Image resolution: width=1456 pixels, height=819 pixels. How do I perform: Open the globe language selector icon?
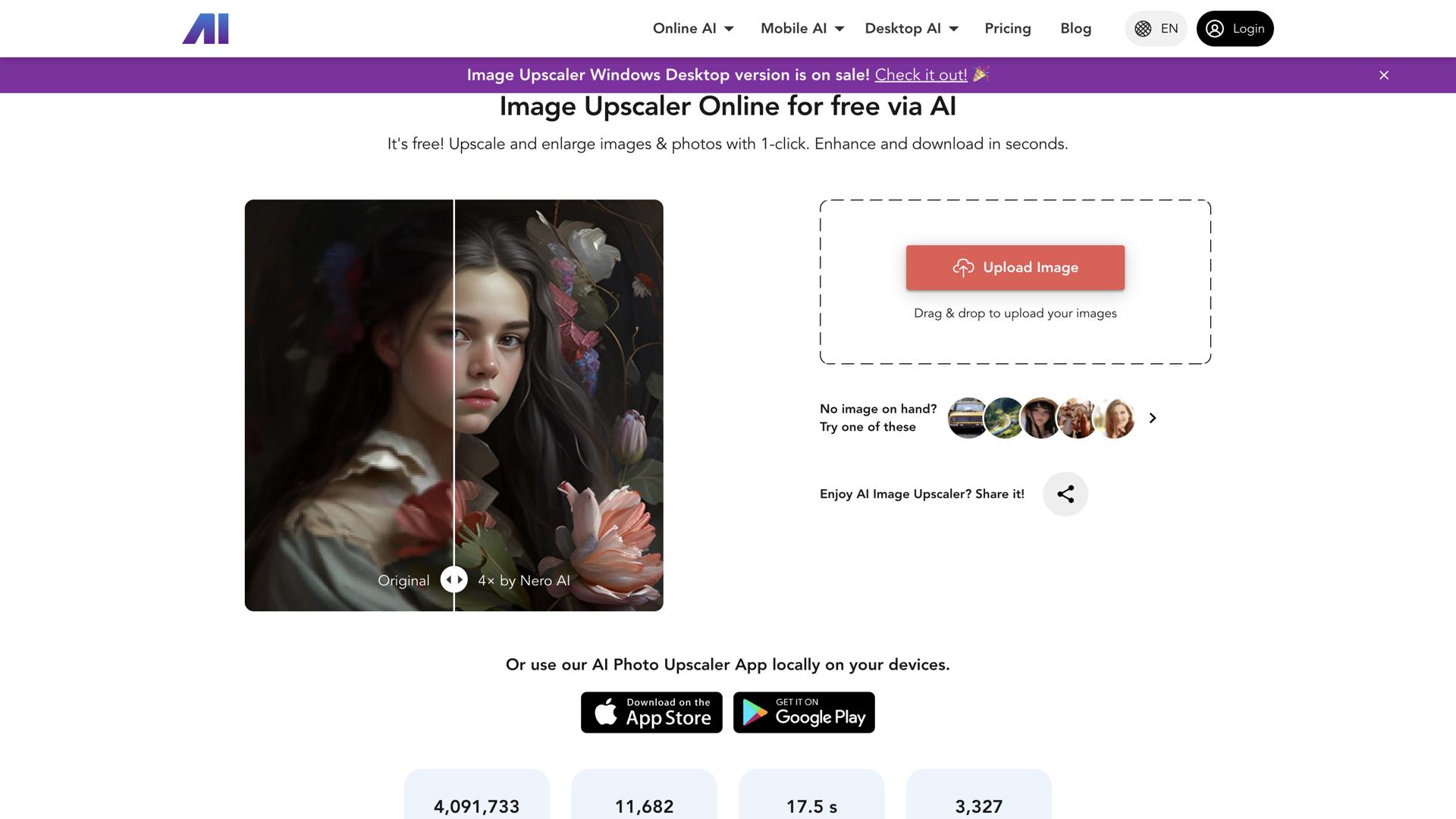[1144, 28]
